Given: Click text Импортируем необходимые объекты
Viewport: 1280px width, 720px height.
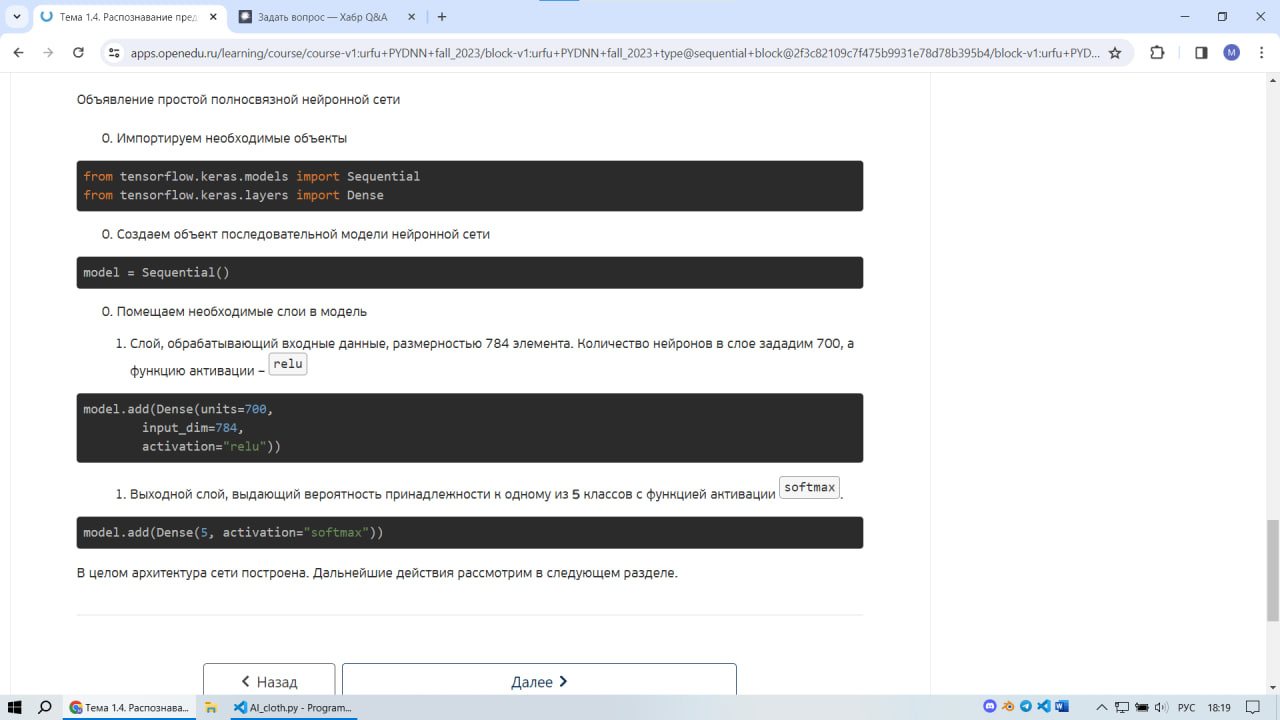Looking at the screenshot, I should pos(232,138).
